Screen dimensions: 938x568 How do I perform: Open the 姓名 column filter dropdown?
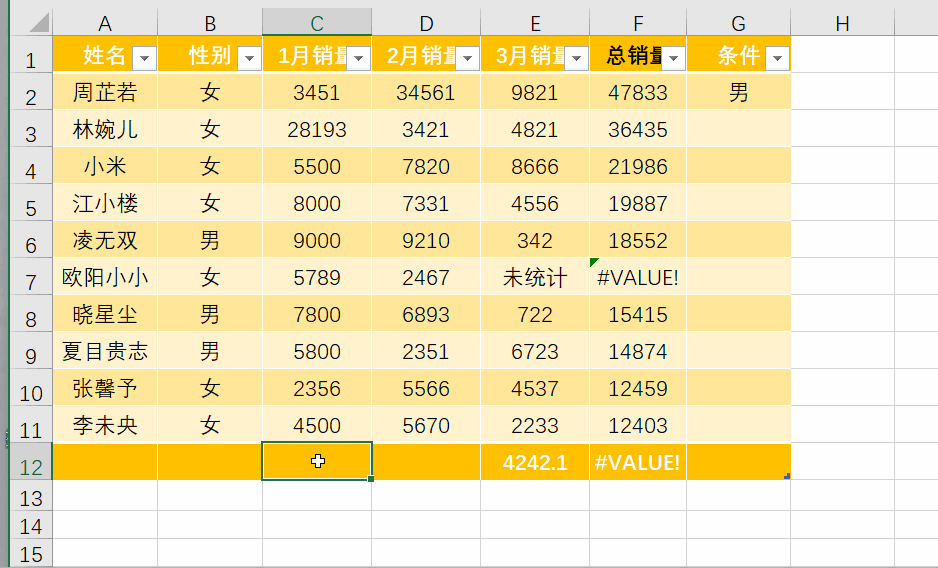click(x=144, y=58)
